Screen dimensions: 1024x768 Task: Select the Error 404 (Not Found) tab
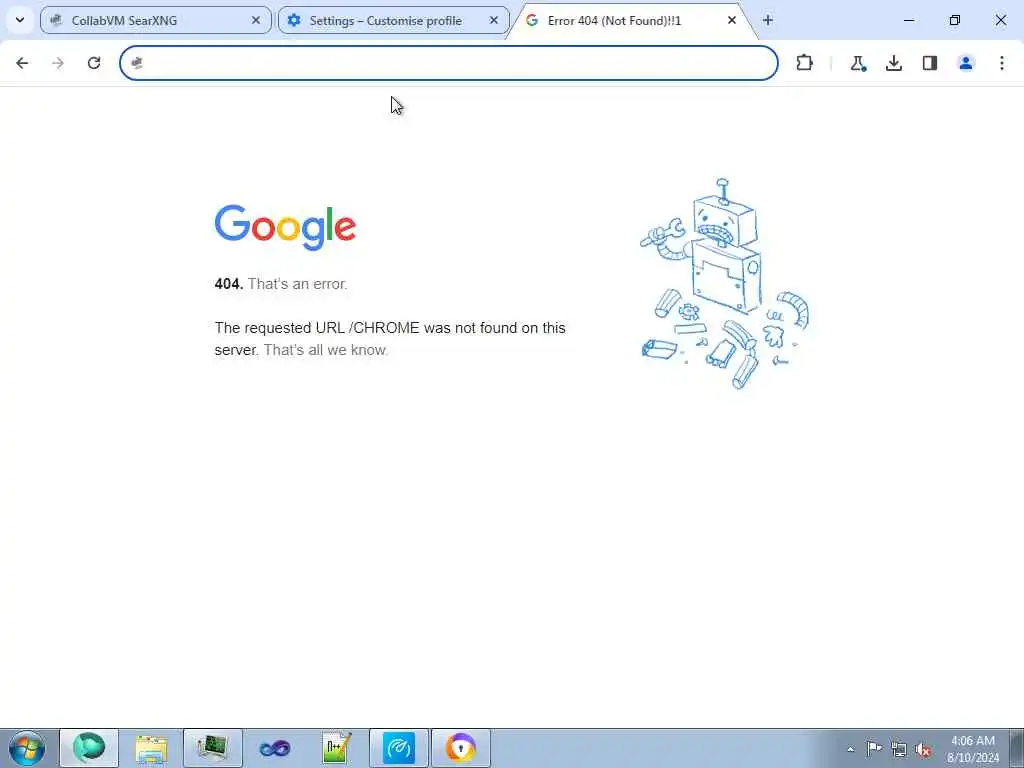pyautogui.click(x=632, y=20)
